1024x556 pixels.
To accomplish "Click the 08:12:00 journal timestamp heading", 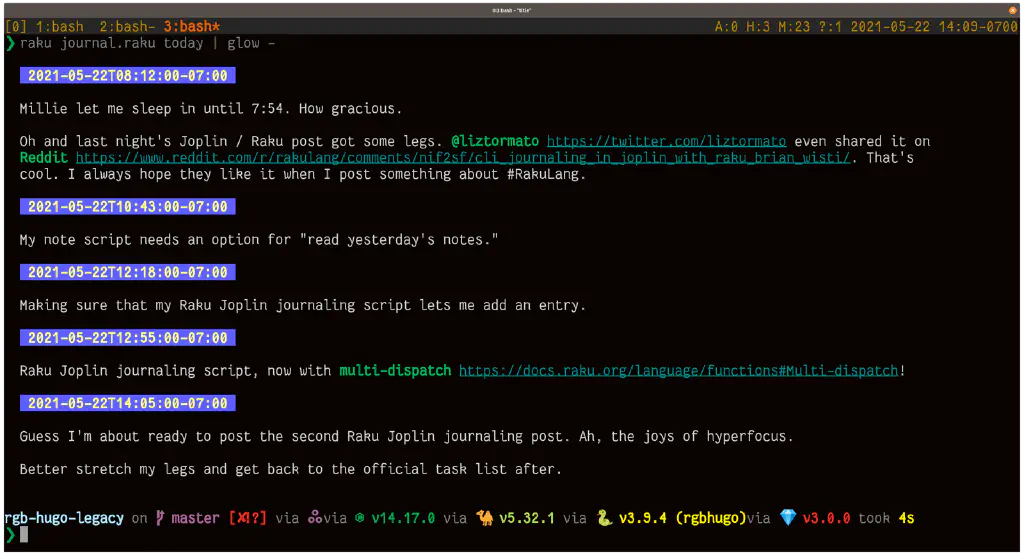I will point(127,75).
